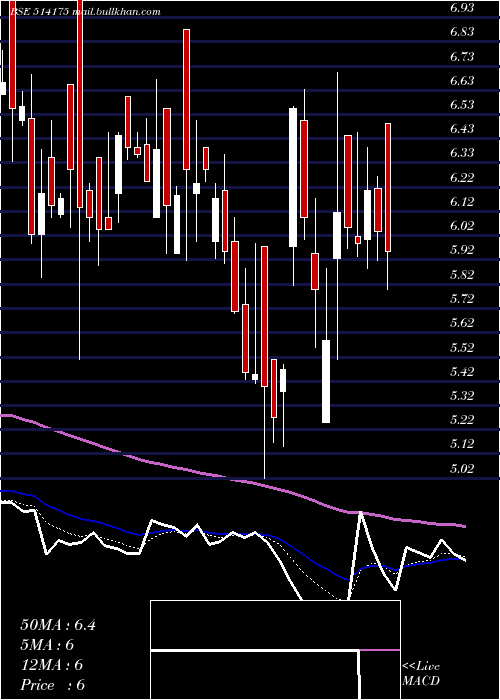Click the 5.32 price axis label
This screenshot has height=700, width=500.
(462, 396)
